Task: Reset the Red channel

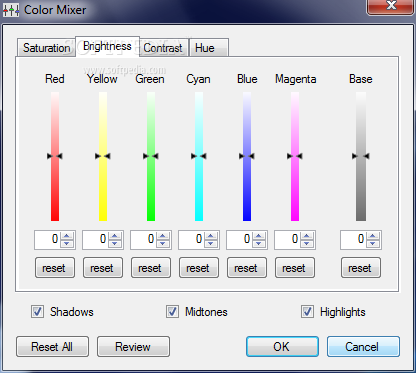Action: point(55,268)
